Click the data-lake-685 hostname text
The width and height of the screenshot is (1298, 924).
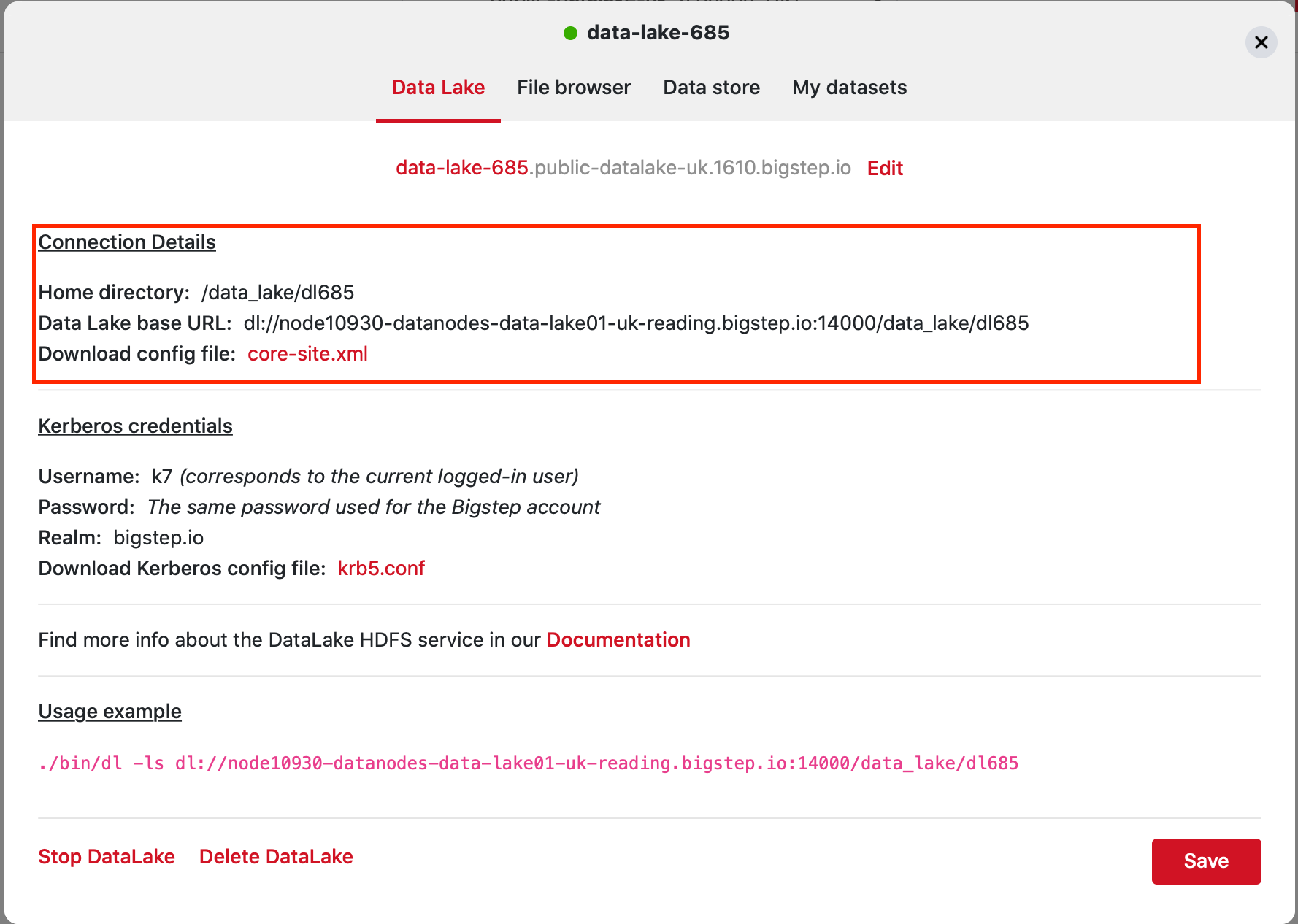coord(462,168)
